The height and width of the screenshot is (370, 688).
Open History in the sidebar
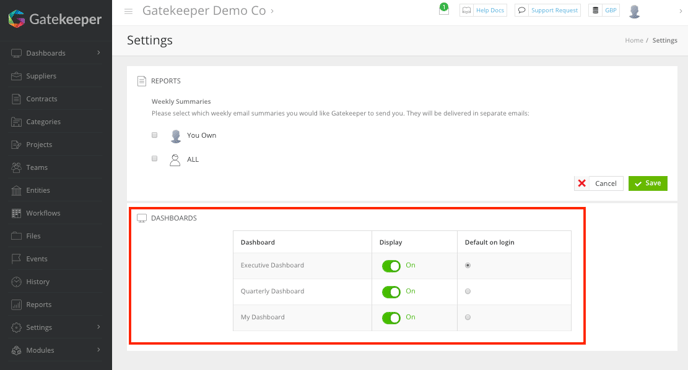(x=38, y=281)
